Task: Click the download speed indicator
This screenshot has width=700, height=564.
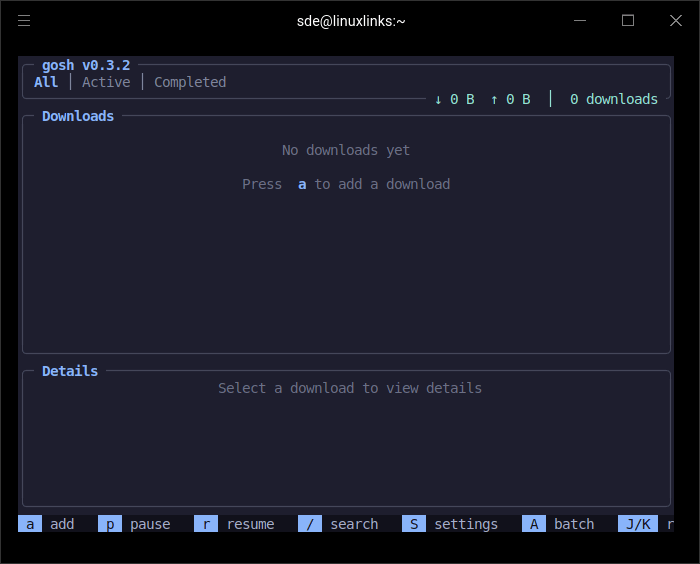Action: point(454,99)
